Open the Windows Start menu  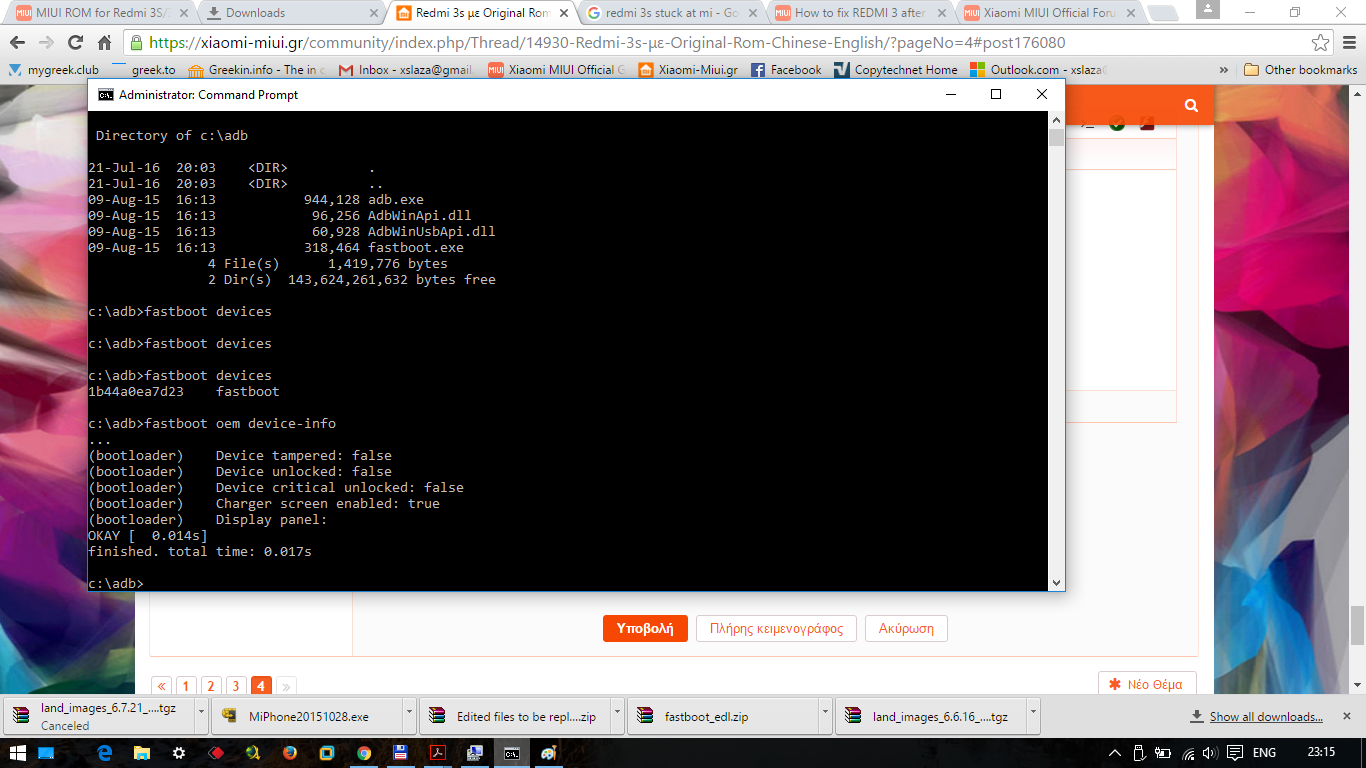pyautogui.click(x=18, y=752)
